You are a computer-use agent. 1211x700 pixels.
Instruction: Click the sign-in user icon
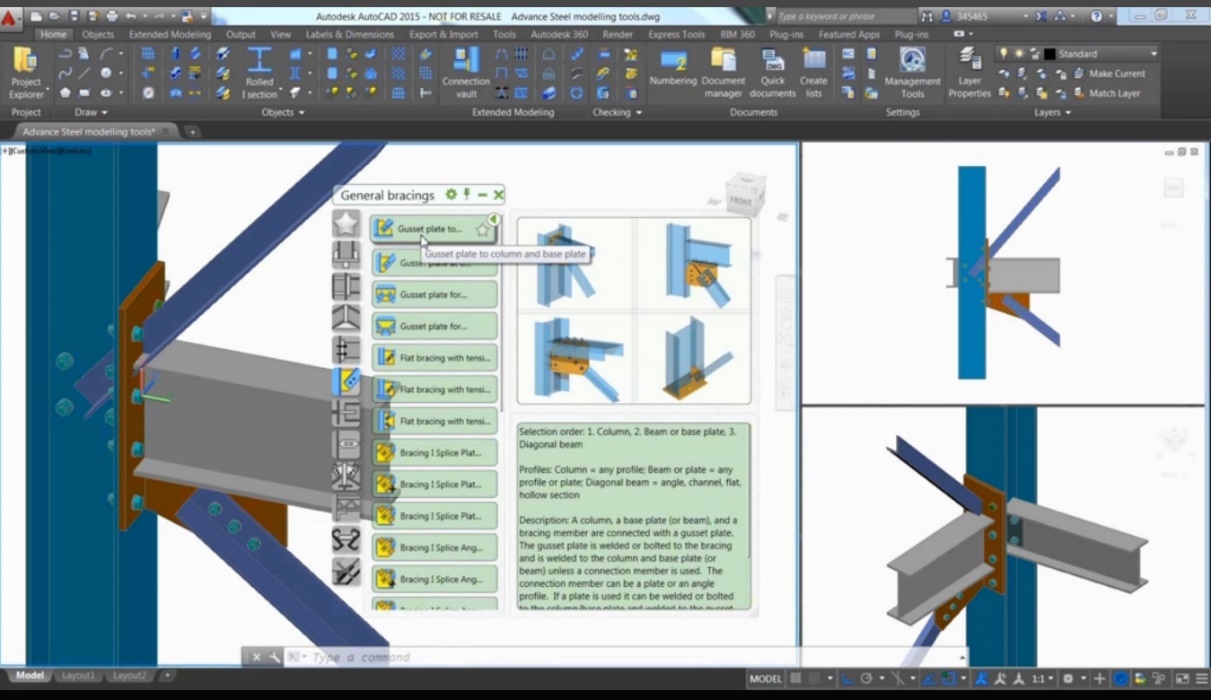(946, 16)
